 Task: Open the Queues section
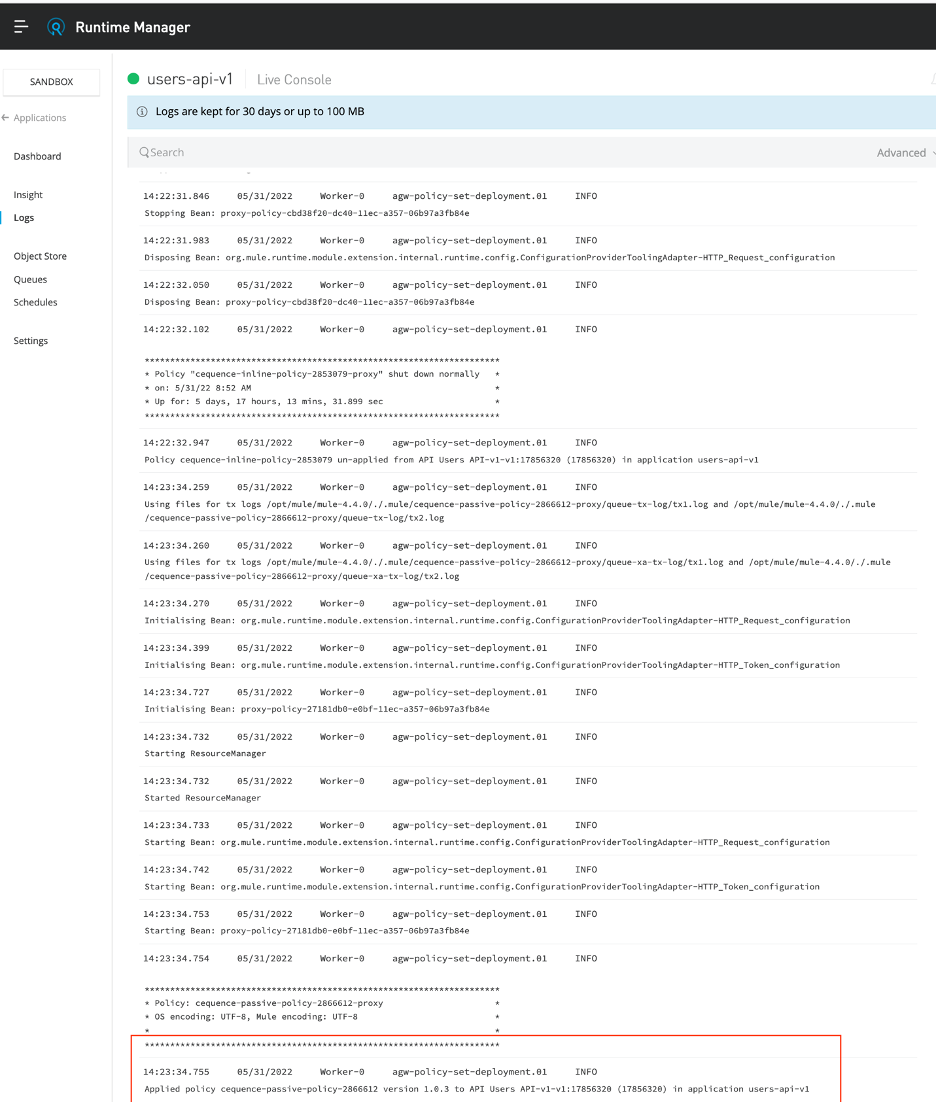[30, 280]
